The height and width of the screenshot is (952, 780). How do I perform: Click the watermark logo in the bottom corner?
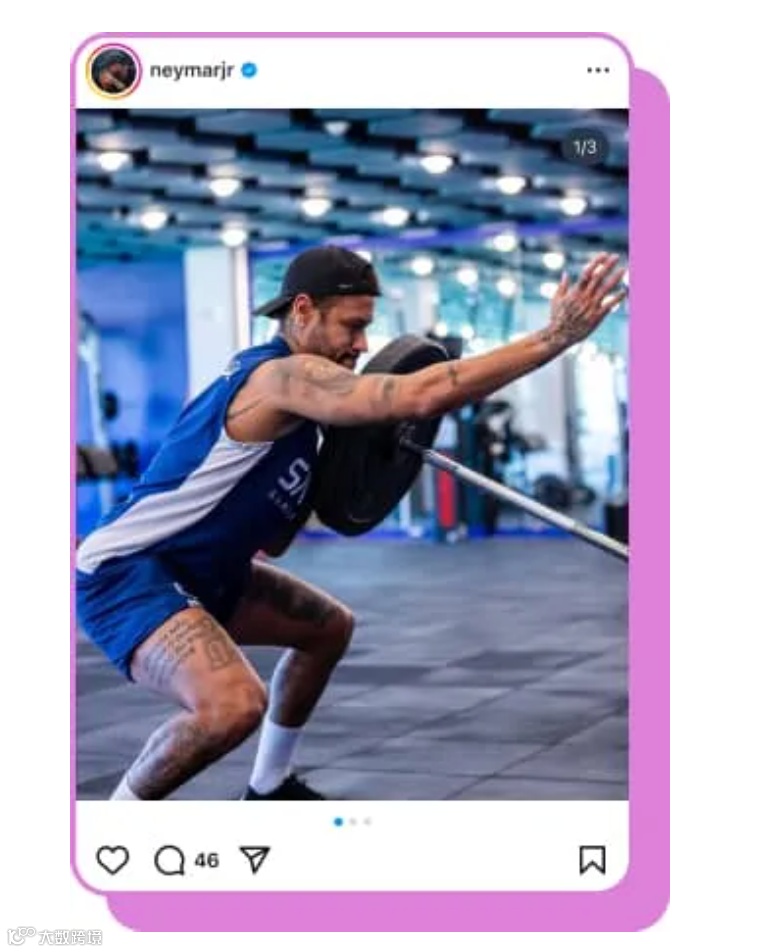(22, 936)
